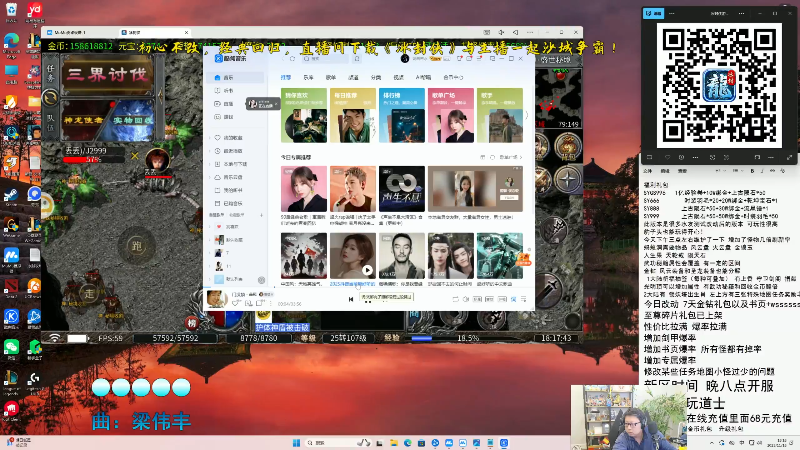Switch to the fourth top tab in music player
The image size is (800, 450).
pyautogui.click(x=353, y=78)
